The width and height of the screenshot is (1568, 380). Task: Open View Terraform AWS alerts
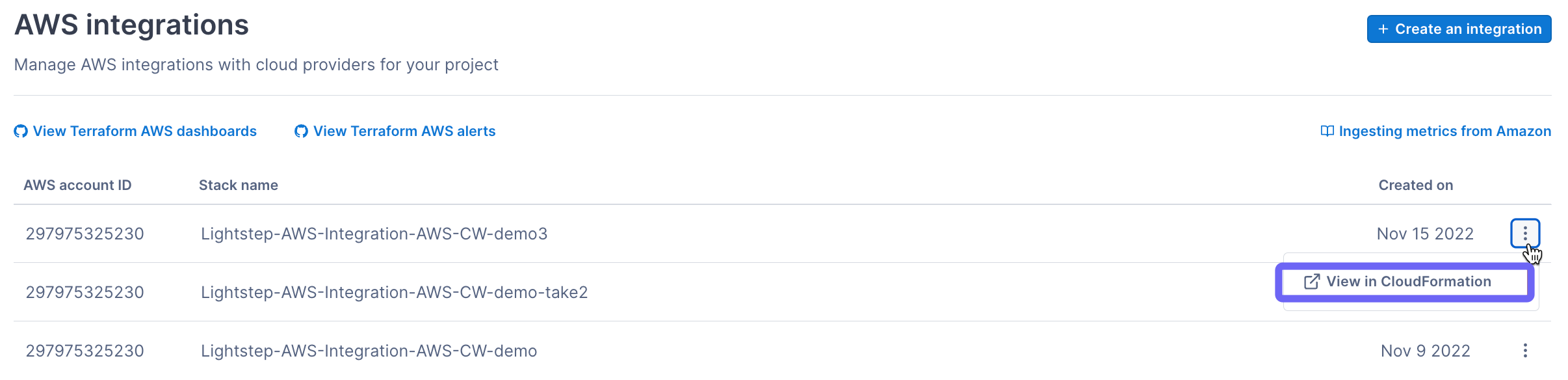coord(404,131)
